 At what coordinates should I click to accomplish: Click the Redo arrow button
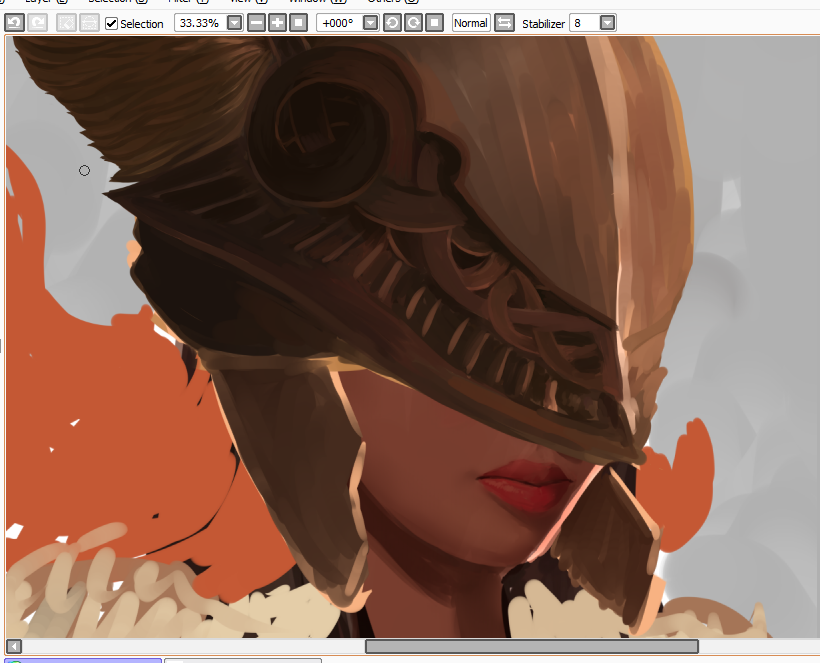(38, 23)
